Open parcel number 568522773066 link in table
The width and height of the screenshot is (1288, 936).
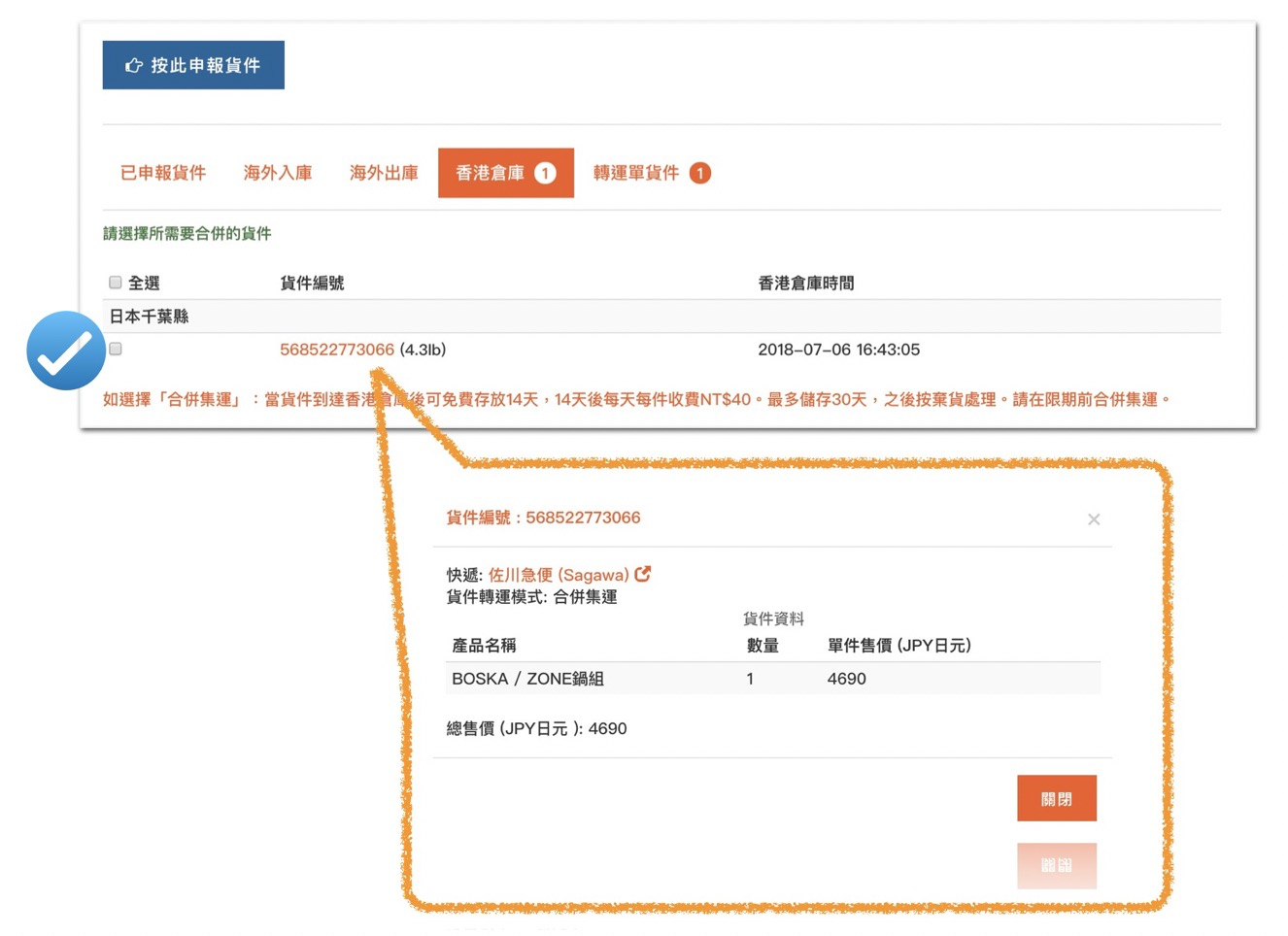click(337, 350)
